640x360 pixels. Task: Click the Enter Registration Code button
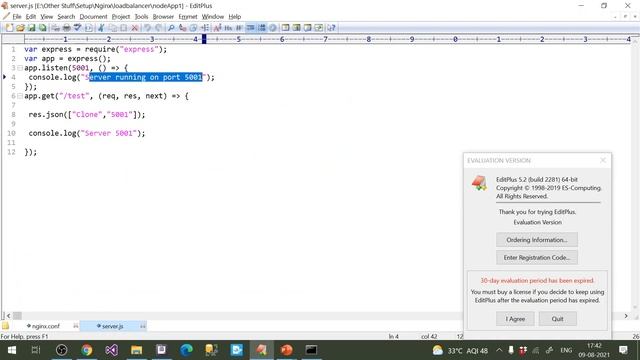click(x=537, y=258)
